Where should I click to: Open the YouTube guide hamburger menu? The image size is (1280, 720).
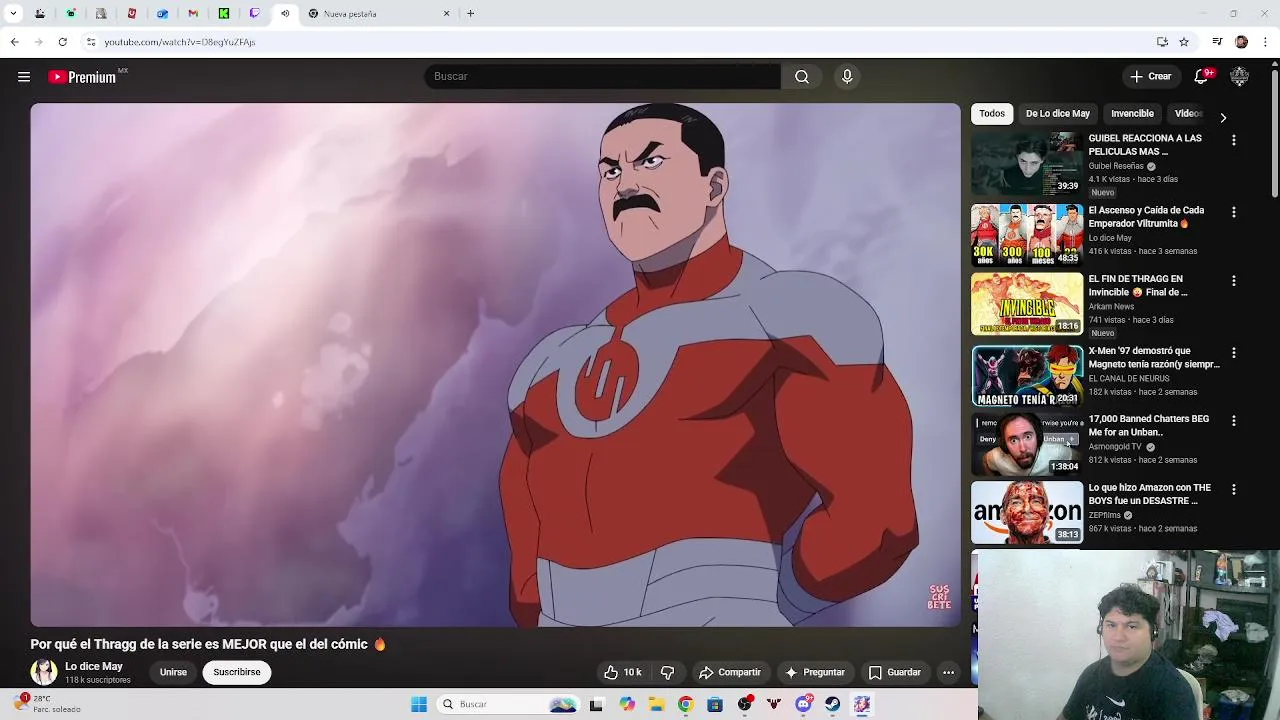click(24, 77)
